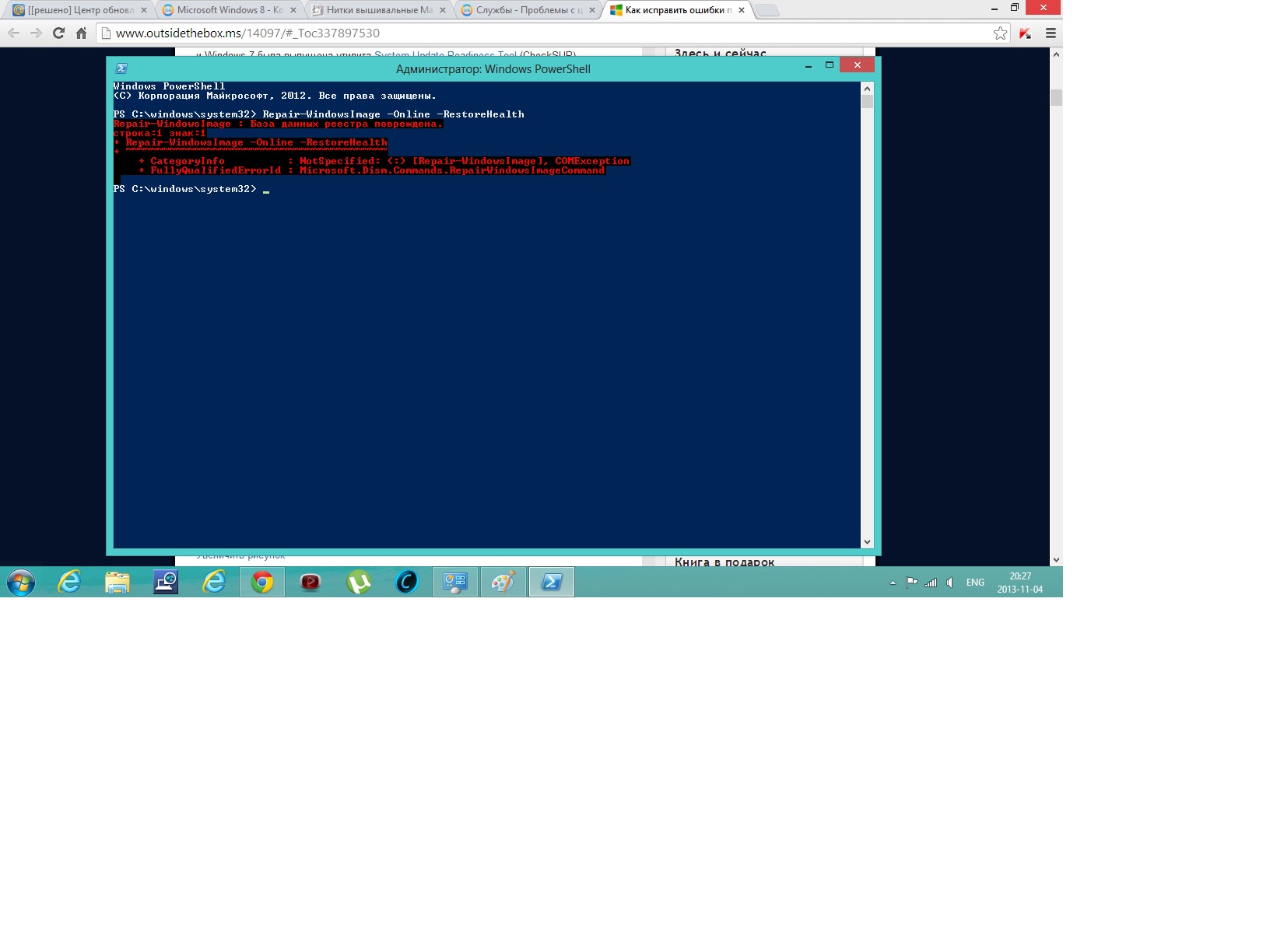Close the Нитки вышивальные tab
The image size is (1270, 952).
point(443,10)
